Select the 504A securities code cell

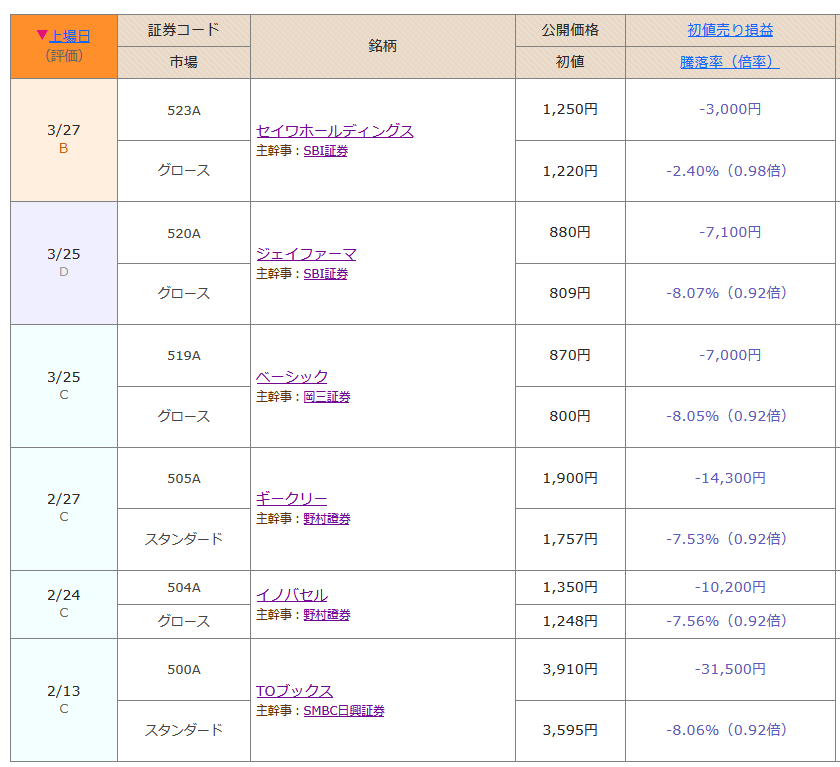pyautogui.click(x=184, y=588)
